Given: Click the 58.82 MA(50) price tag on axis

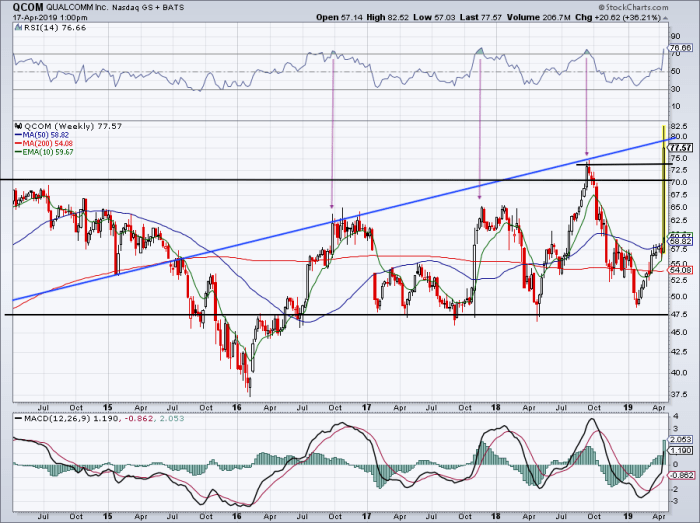Looking at the screenshot, I should (x=681, y=241).
